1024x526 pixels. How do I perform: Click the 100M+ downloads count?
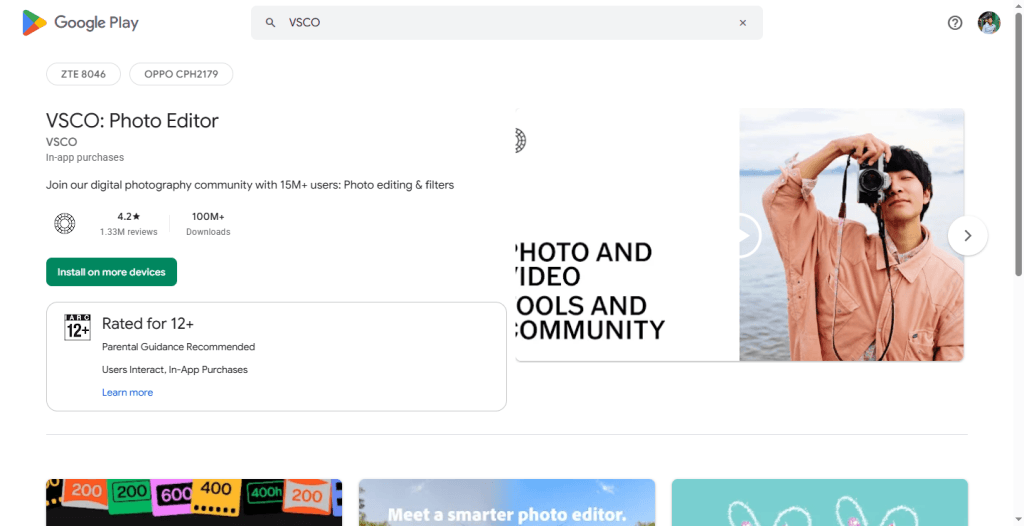[208, 216]
